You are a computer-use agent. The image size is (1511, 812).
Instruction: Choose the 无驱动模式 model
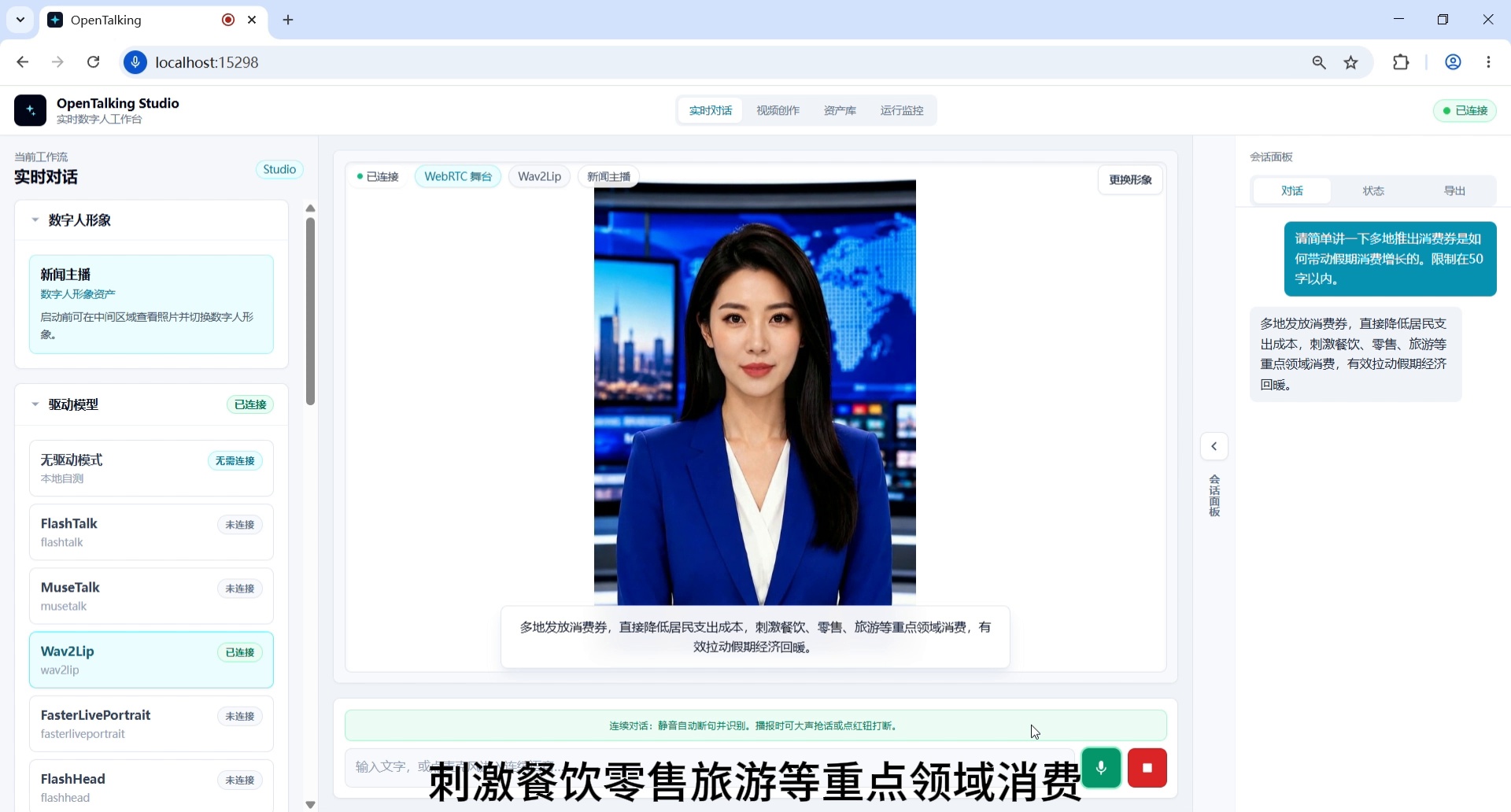[151, 468]
